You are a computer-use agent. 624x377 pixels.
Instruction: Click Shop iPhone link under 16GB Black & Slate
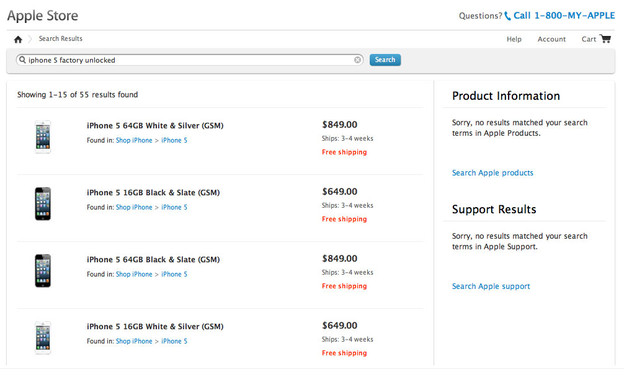pos(134,207)
